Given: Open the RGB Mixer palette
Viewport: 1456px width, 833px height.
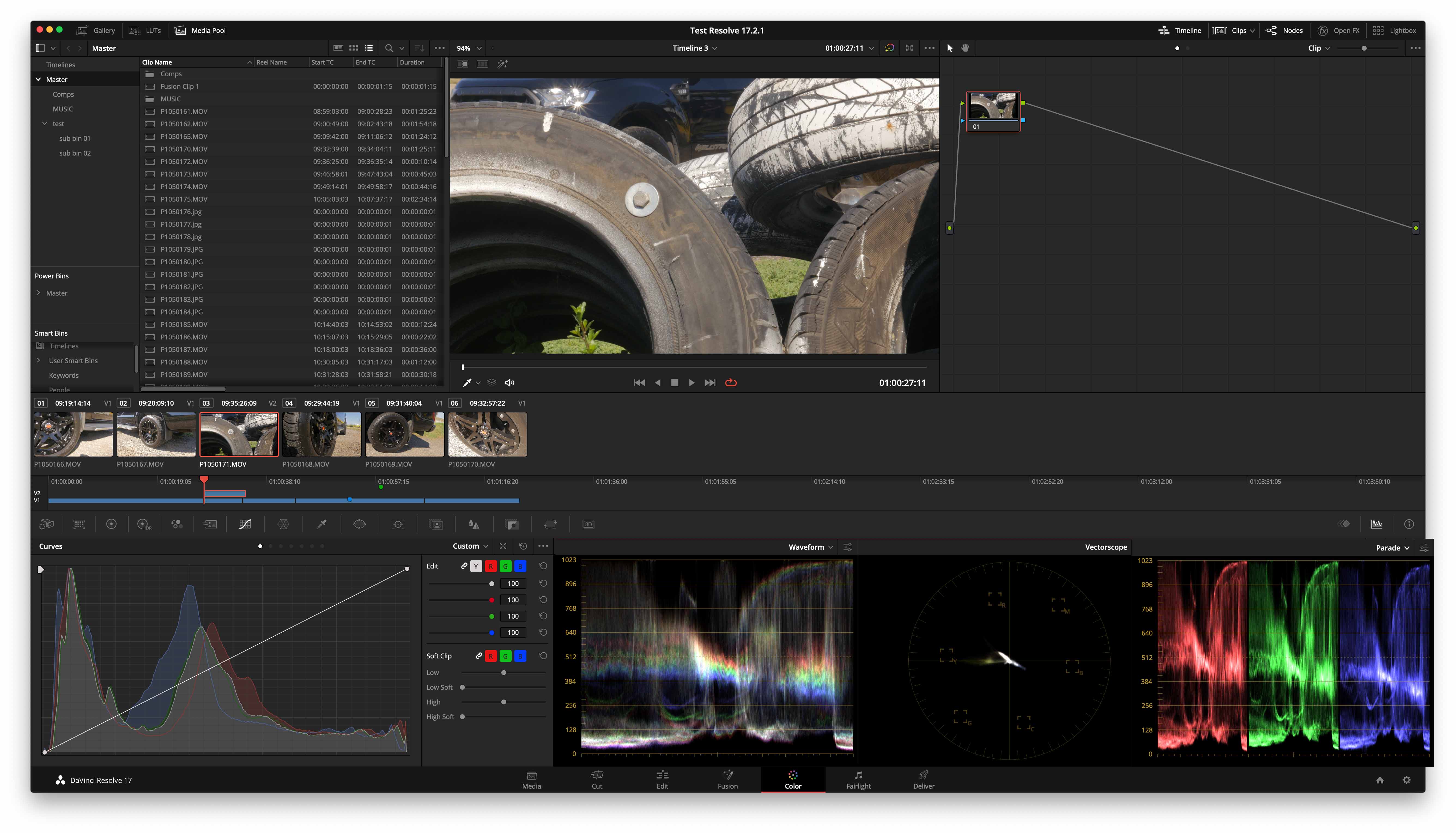Looking at the screenshot, I should coord(177,524).
